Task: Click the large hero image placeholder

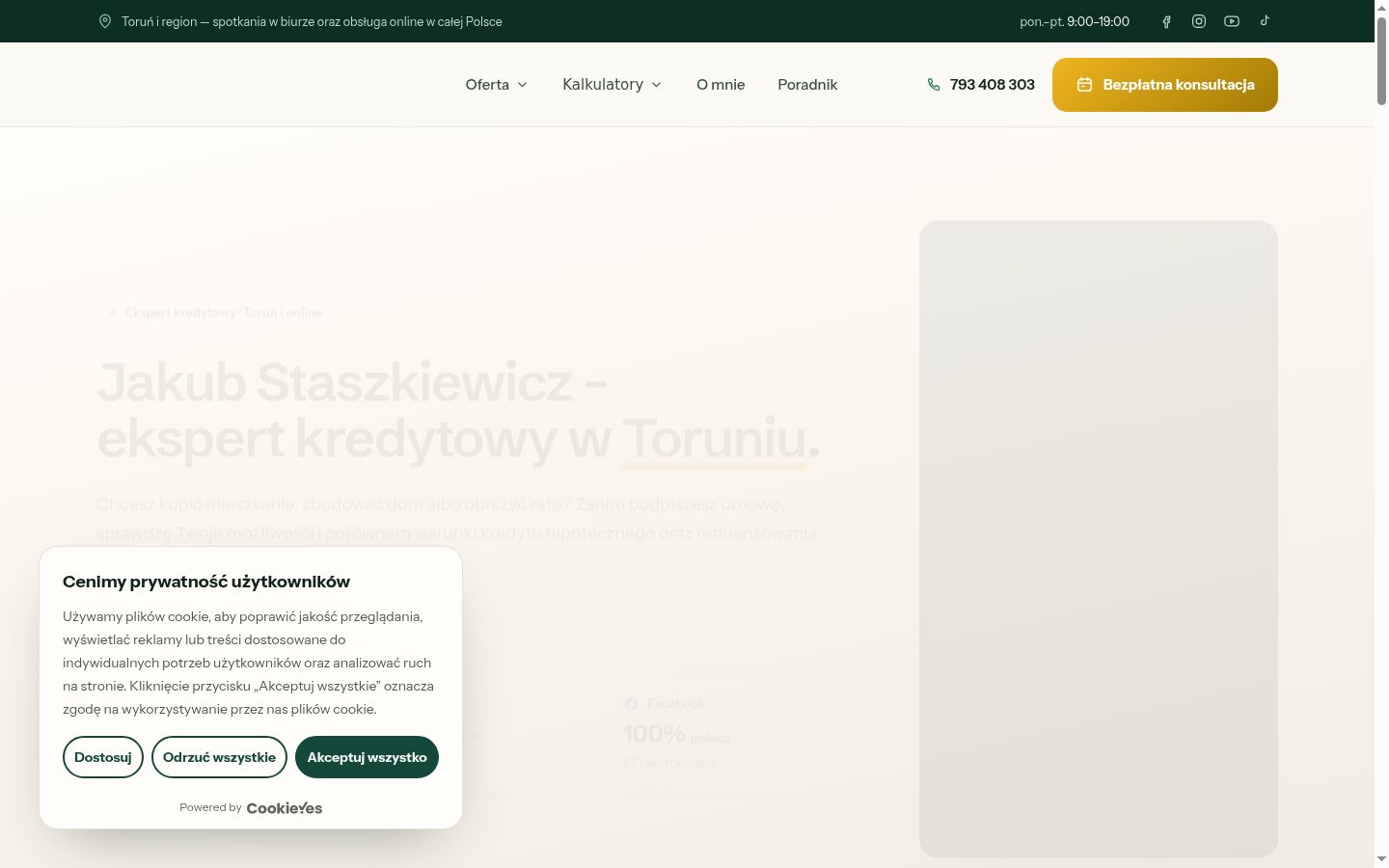Action: 1099,539
